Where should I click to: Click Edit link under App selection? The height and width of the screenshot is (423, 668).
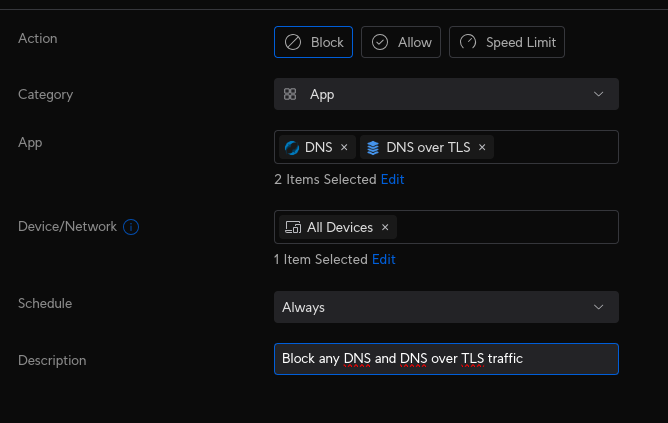coord(392,180)
